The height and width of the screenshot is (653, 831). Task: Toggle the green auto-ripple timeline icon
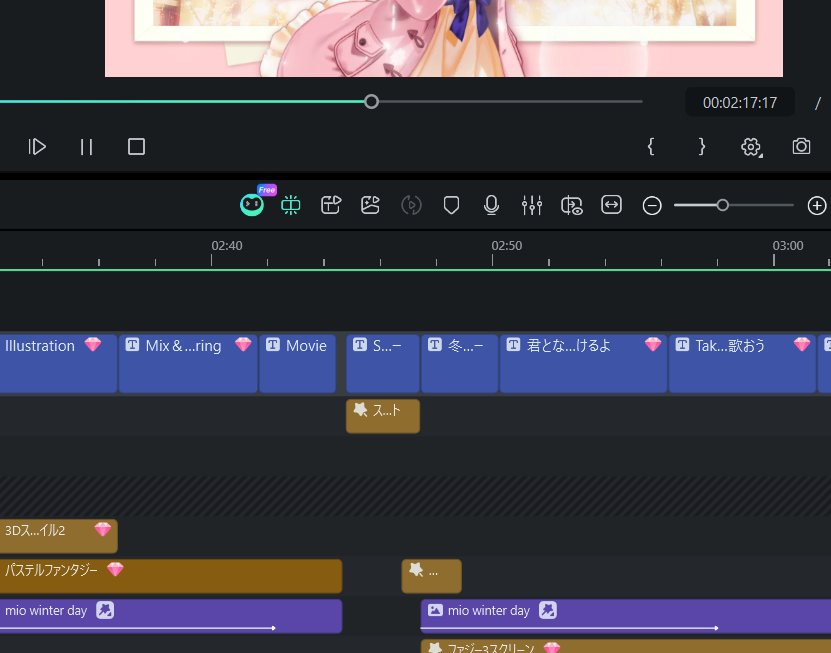[x=291, y=205]
